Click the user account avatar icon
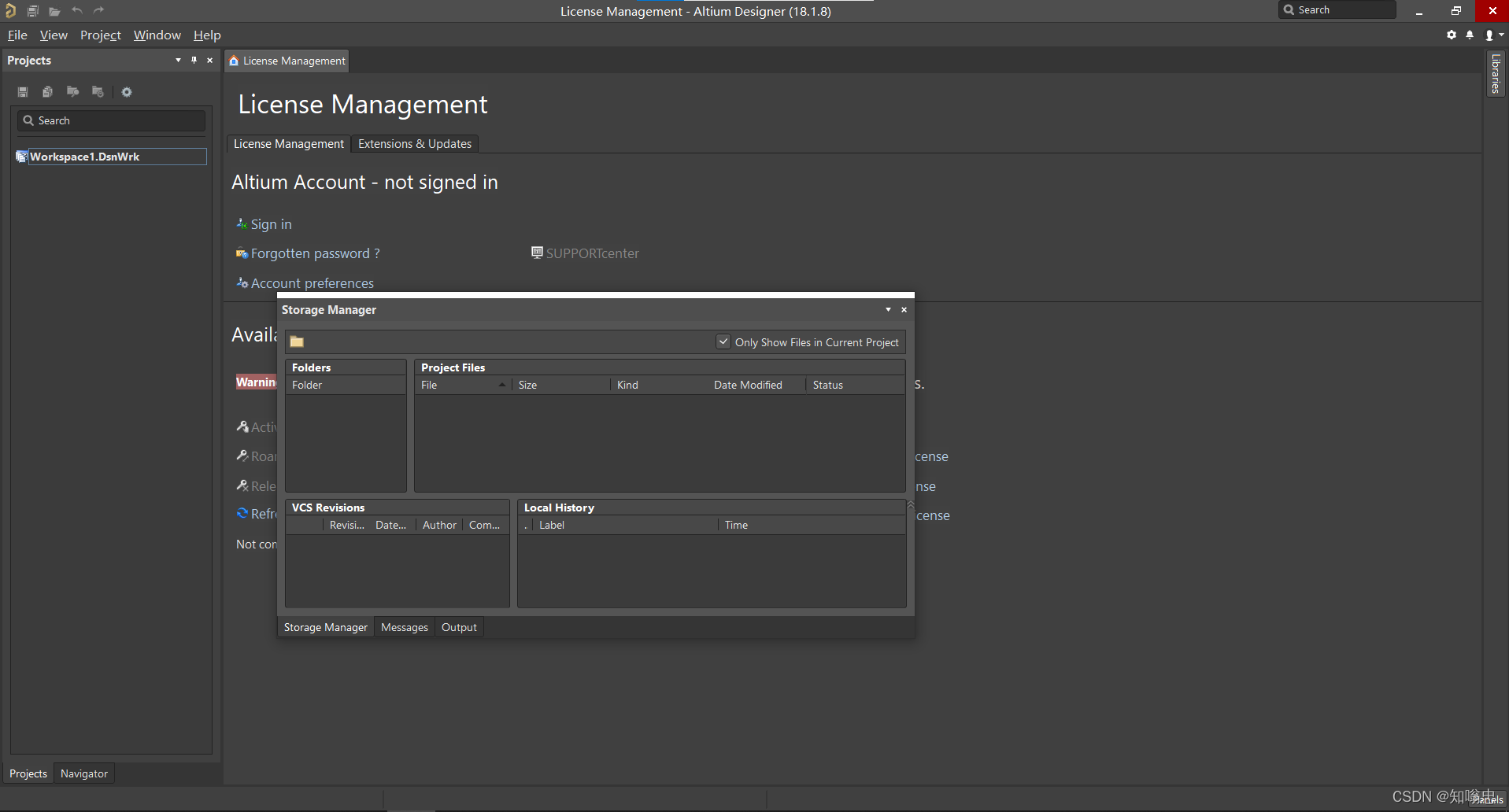This screenshot has height=812, width=1509. (x=1489, y=35)
